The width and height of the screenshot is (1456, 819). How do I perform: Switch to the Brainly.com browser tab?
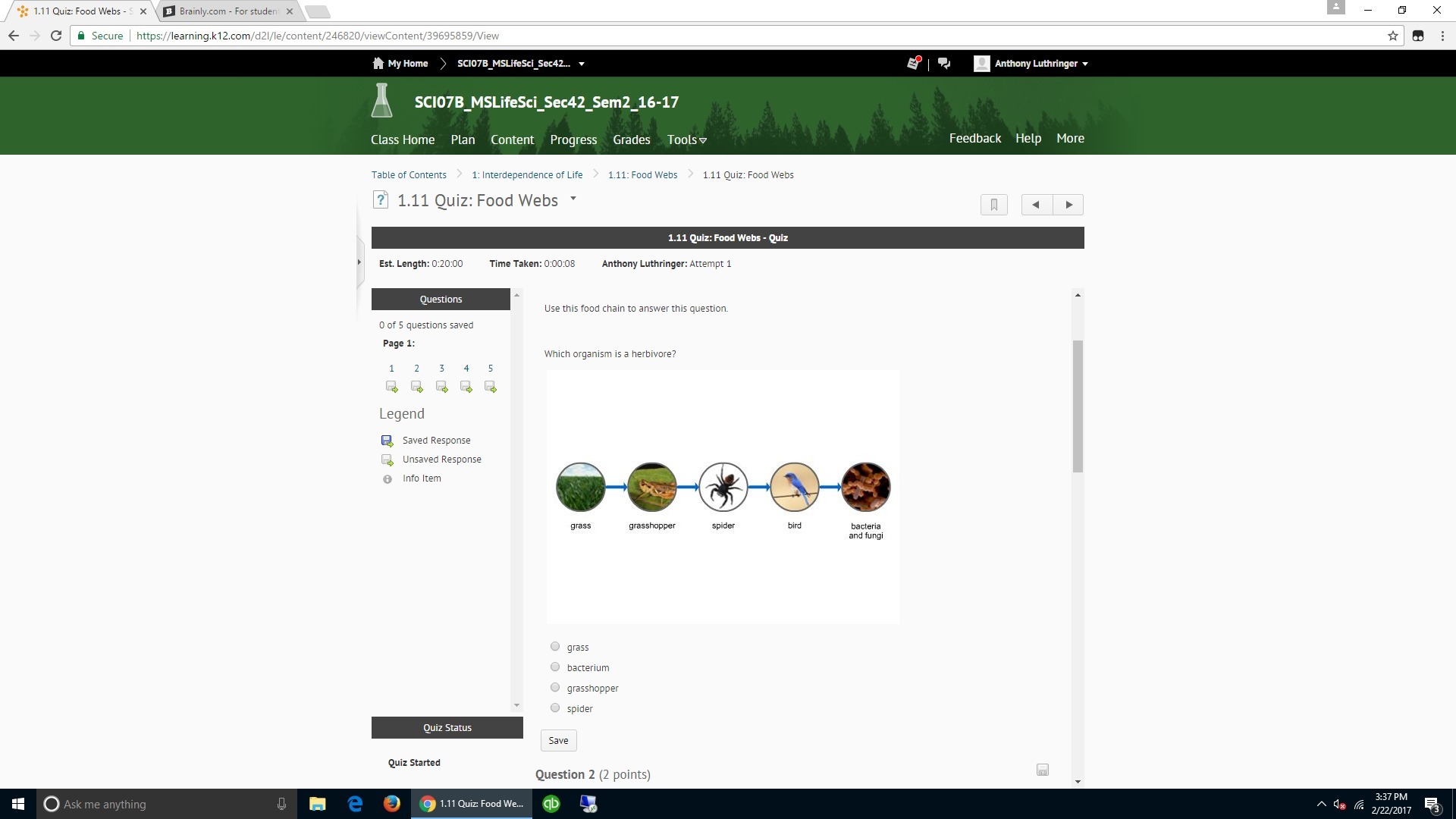click(228, 11)
